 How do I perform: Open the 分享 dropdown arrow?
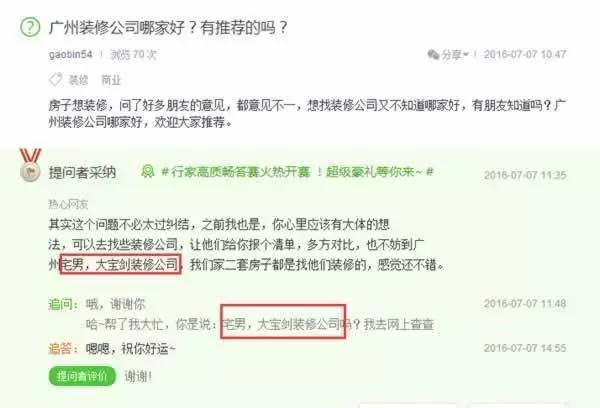[x=465, y=55]
